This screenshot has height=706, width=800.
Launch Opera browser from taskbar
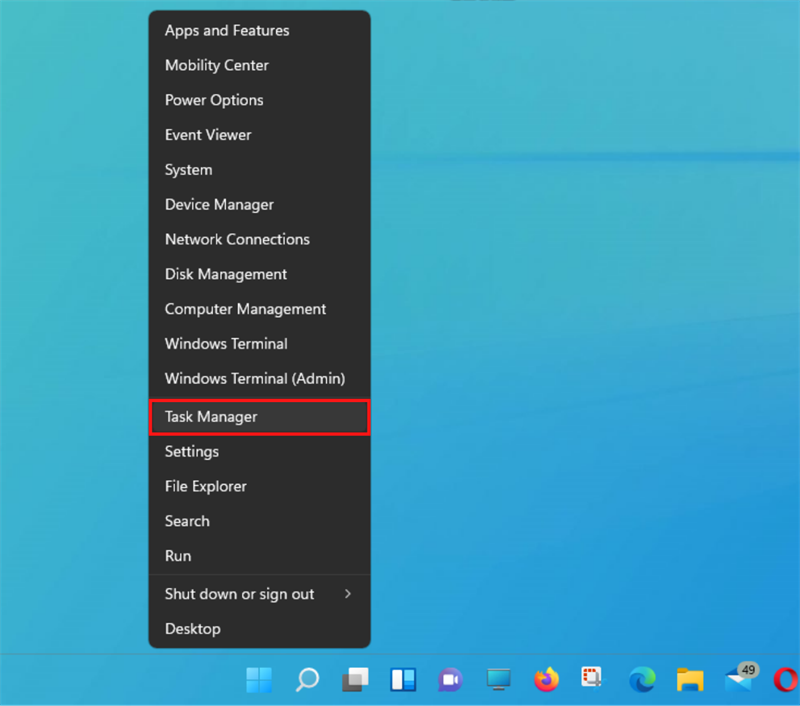(786, 679)
